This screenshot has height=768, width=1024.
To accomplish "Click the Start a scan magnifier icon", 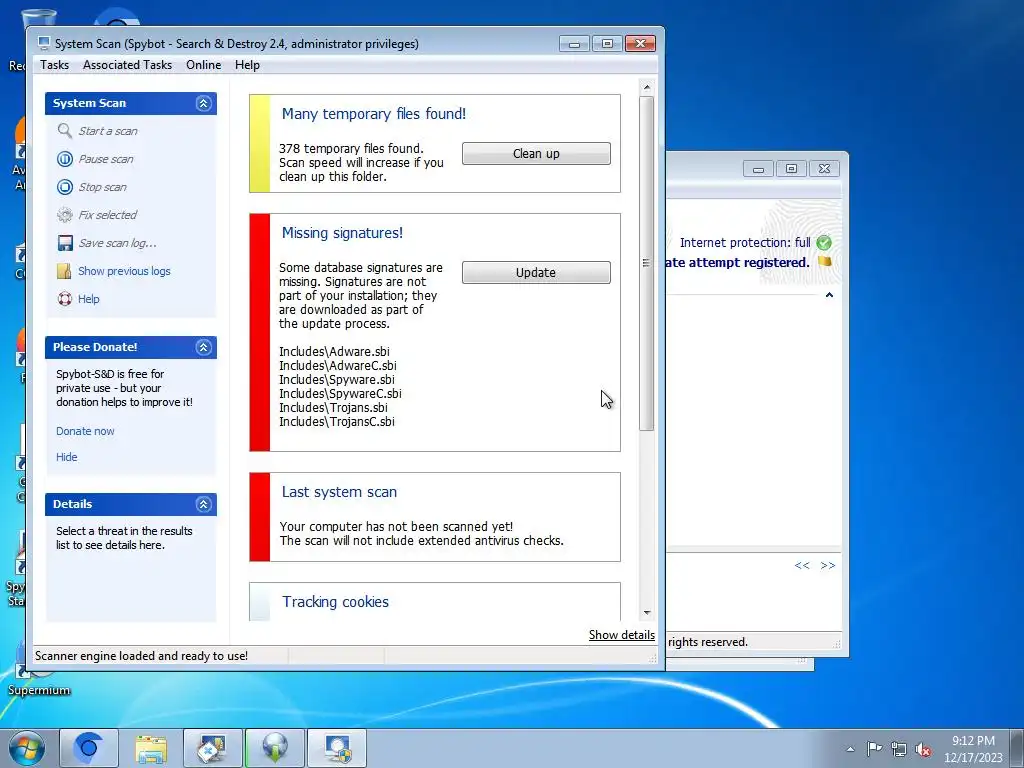I will [x=65, y=131].
